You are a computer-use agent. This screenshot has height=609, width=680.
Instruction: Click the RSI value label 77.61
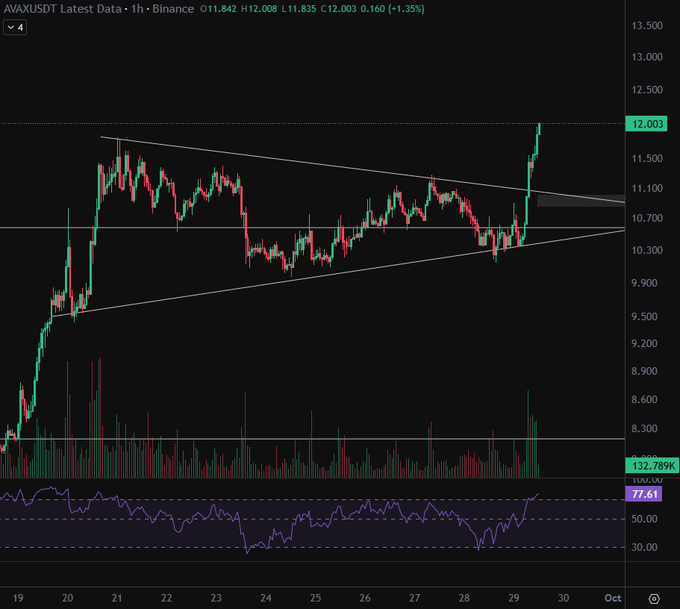[x=644, y=494]
